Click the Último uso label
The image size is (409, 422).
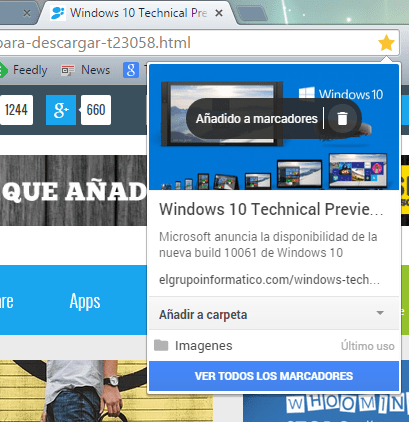368,346
